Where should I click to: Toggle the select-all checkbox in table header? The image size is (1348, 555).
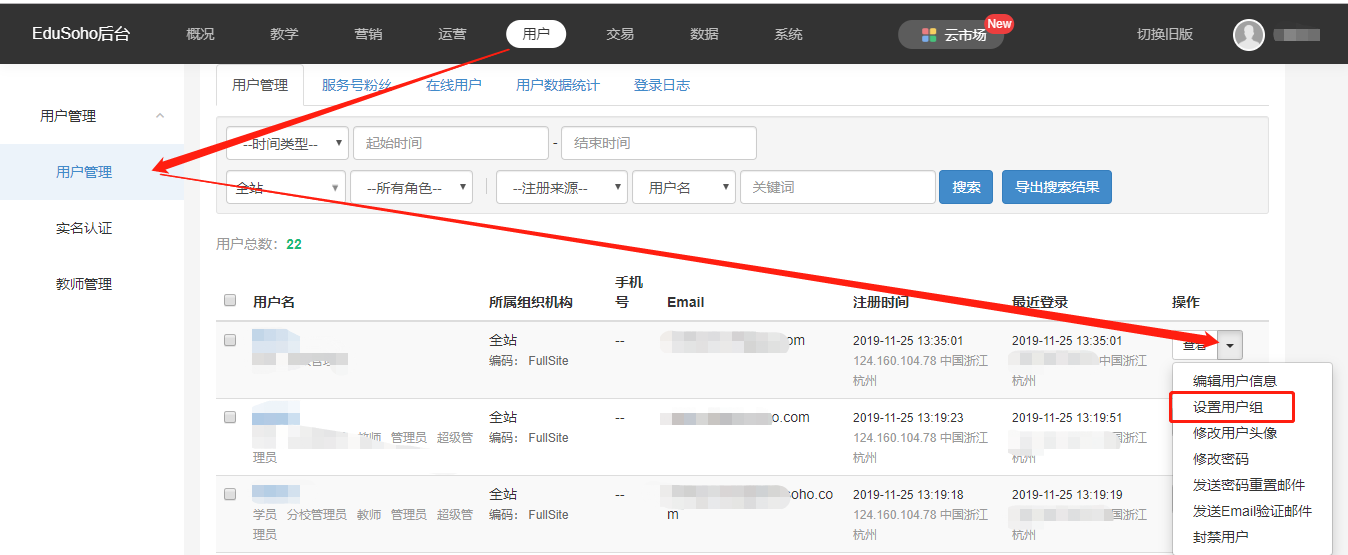coord(230,300)
